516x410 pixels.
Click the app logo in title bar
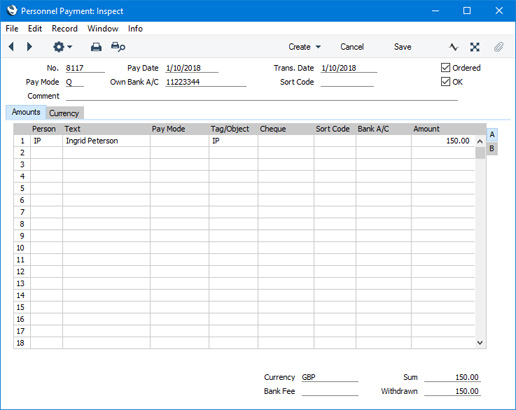[x=12, y=11]
